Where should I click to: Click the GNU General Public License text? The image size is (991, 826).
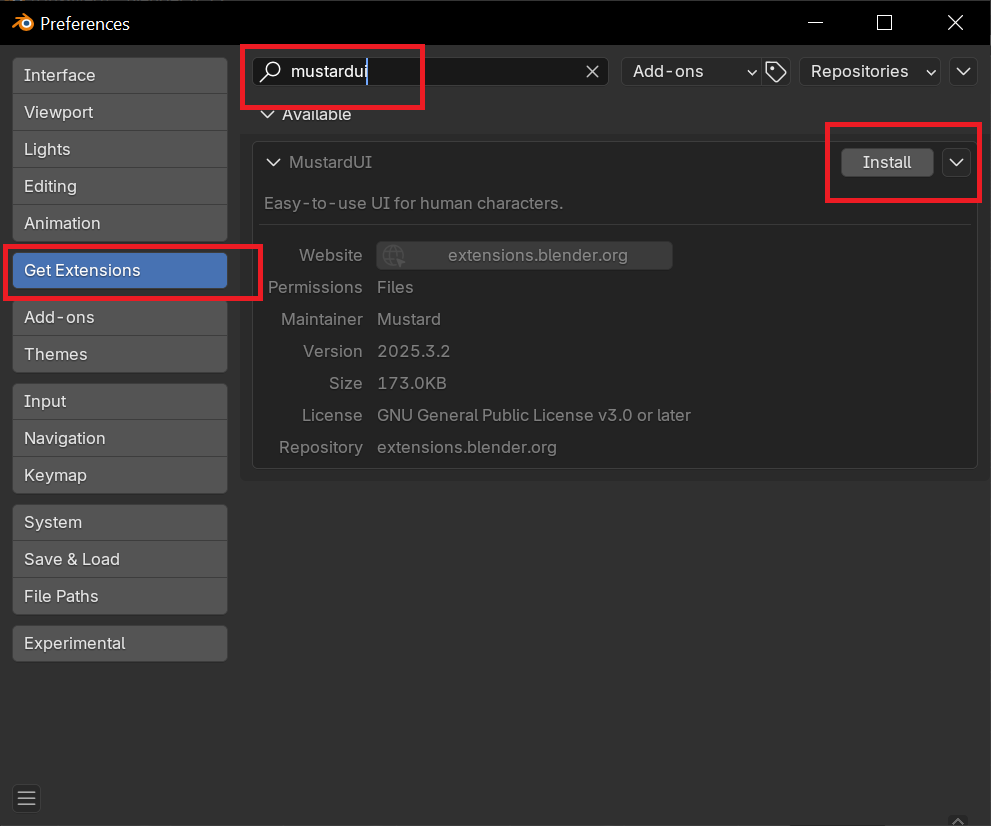click(x=534, y=415)
